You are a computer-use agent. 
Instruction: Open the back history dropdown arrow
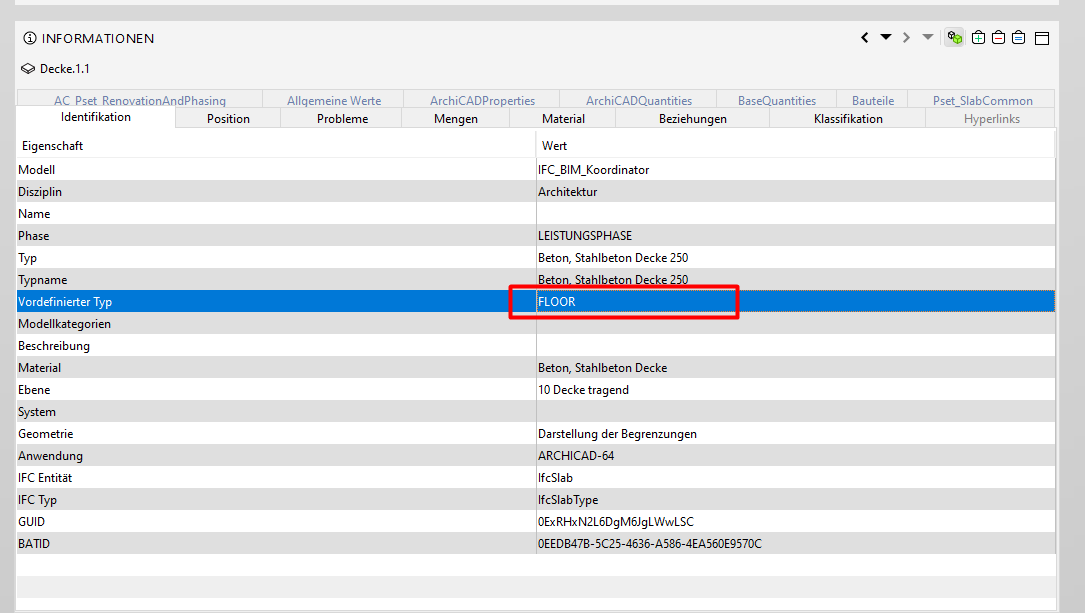(886, 37)
